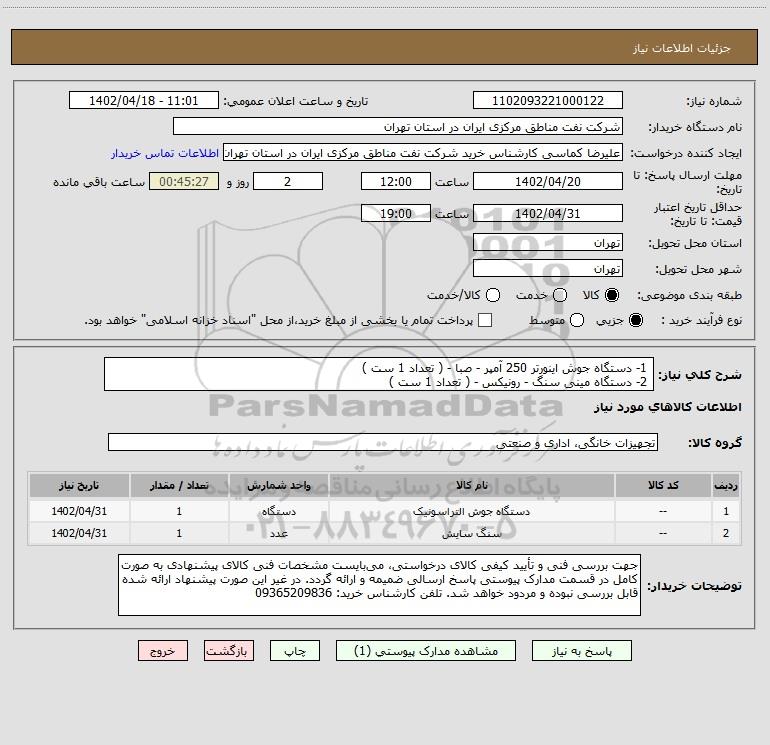The image size is (770, 745).
Task: Click the deadline time field 12:00
Action: point(396,182)
